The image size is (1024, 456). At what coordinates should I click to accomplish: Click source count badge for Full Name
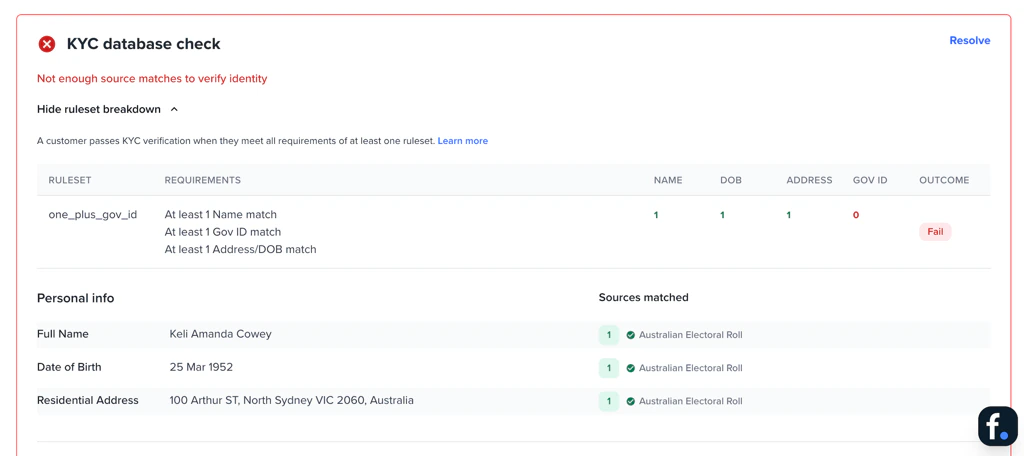[609, 335]
